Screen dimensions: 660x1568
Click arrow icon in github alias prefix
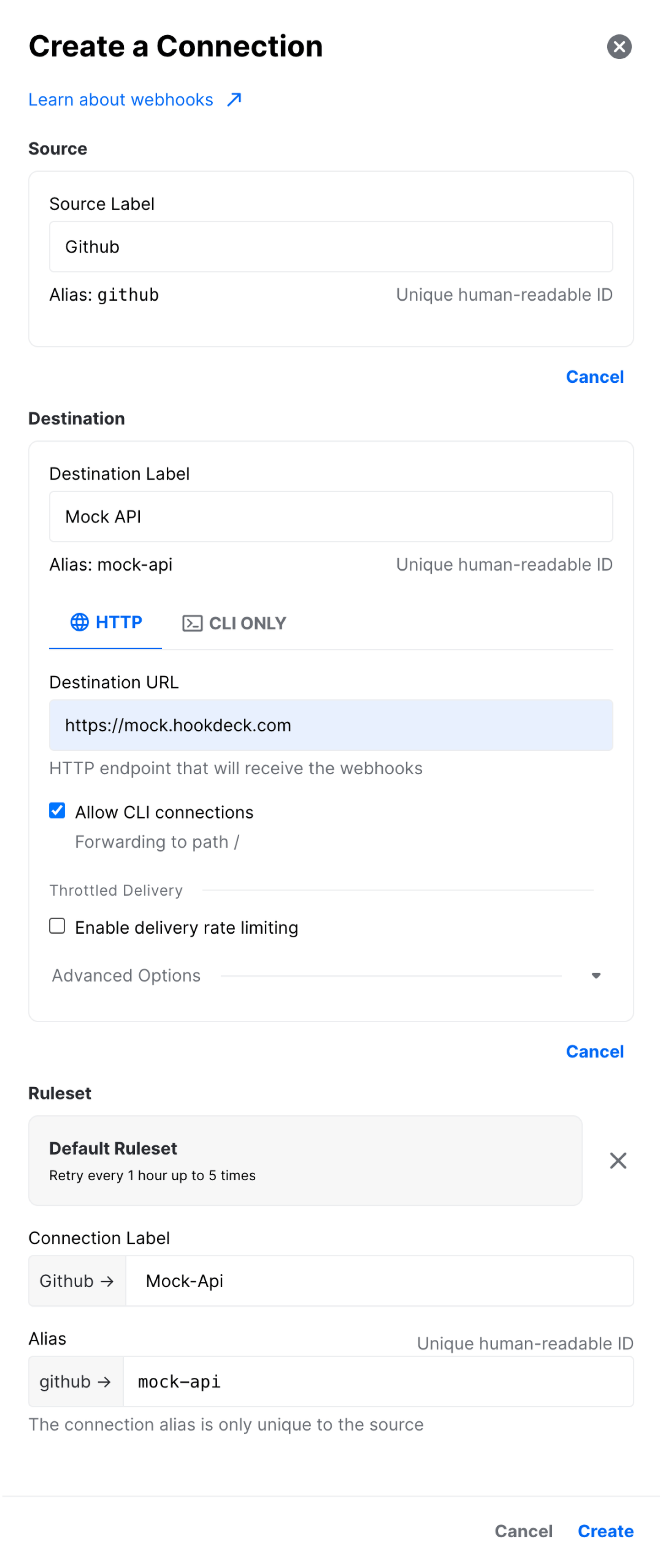point(104,1381)
